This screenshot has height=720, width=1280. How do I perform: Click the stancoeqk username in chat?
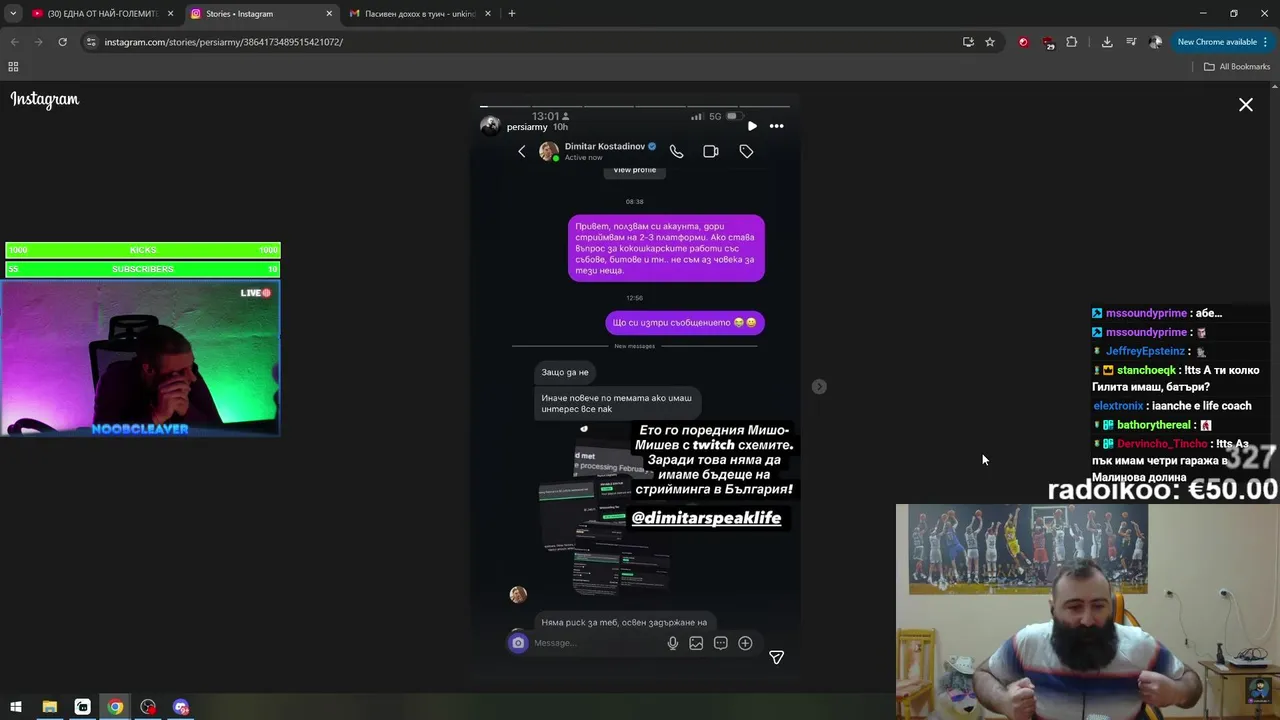pos(1146,370)
